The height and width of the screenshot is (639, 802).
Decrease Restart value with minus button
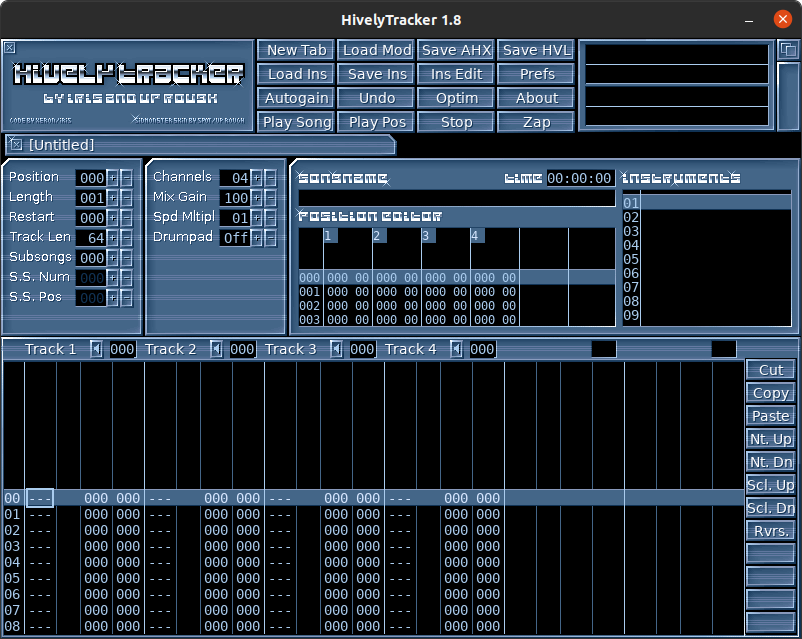[126, 218]
